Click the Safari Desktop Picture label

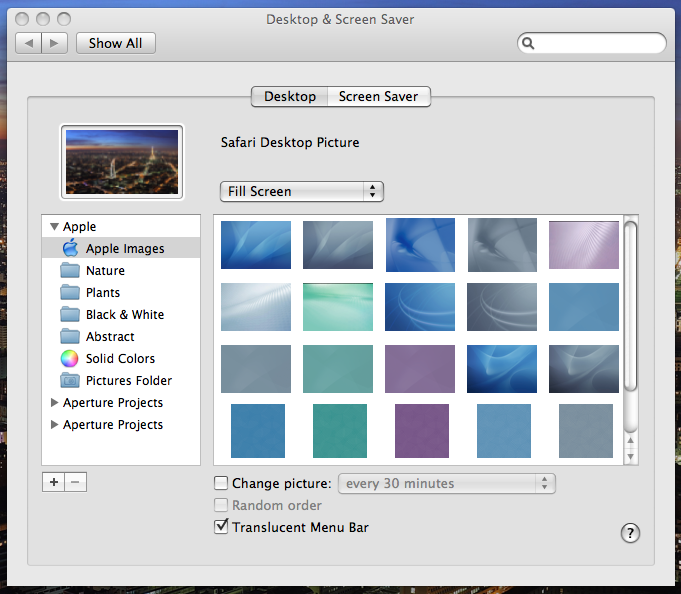point(290,142)
